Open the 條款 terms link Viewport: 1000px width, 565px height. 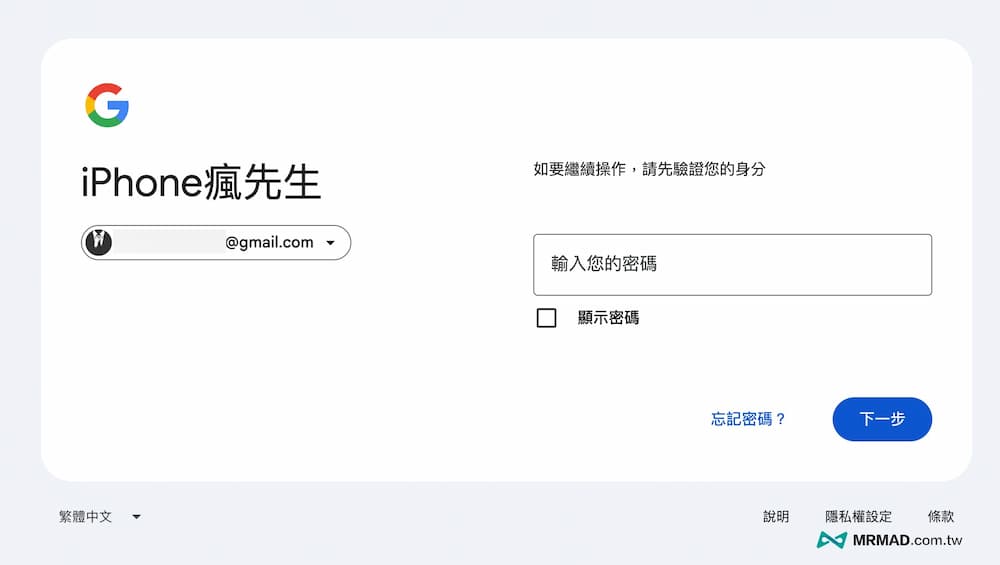pyautogui.click(x=940, y=517)
